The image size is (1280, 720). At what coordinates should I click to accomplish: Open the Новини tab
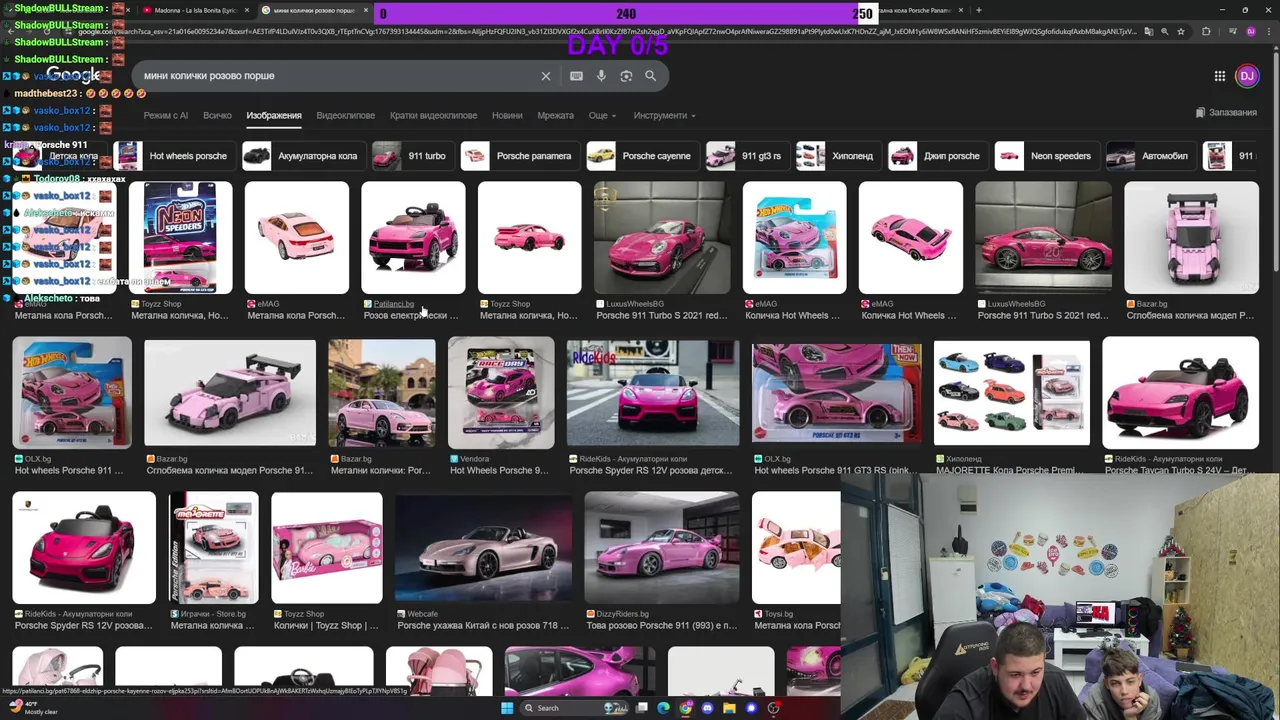tap(507, 115)
